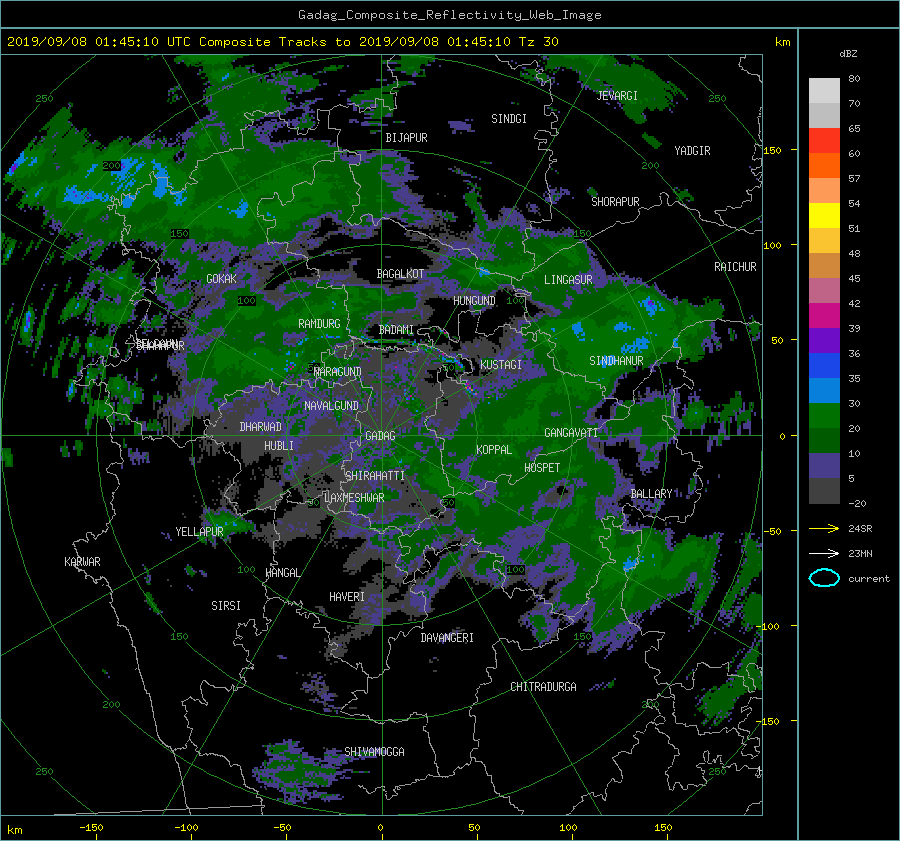Click the GOKAK city label

tap(222, 278)
